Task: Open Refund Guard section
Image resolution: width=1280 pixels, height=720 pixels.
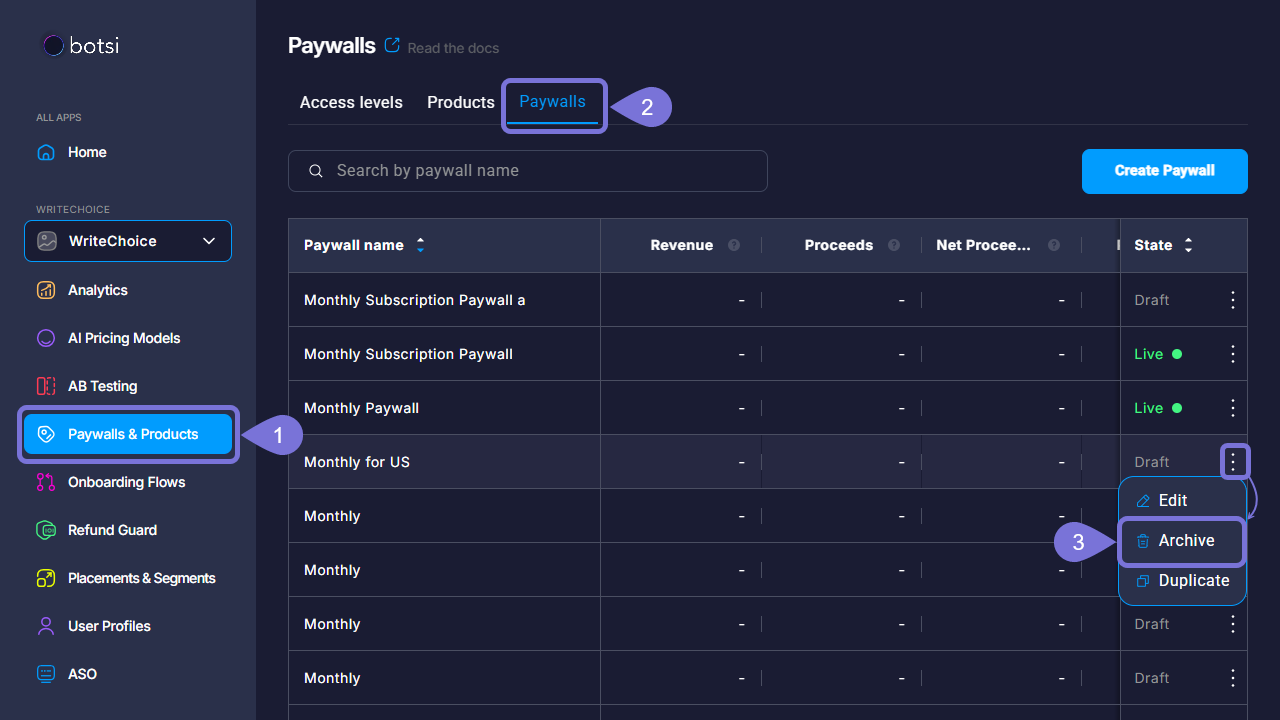Action: pyautogui.click(x=112, y=530)
